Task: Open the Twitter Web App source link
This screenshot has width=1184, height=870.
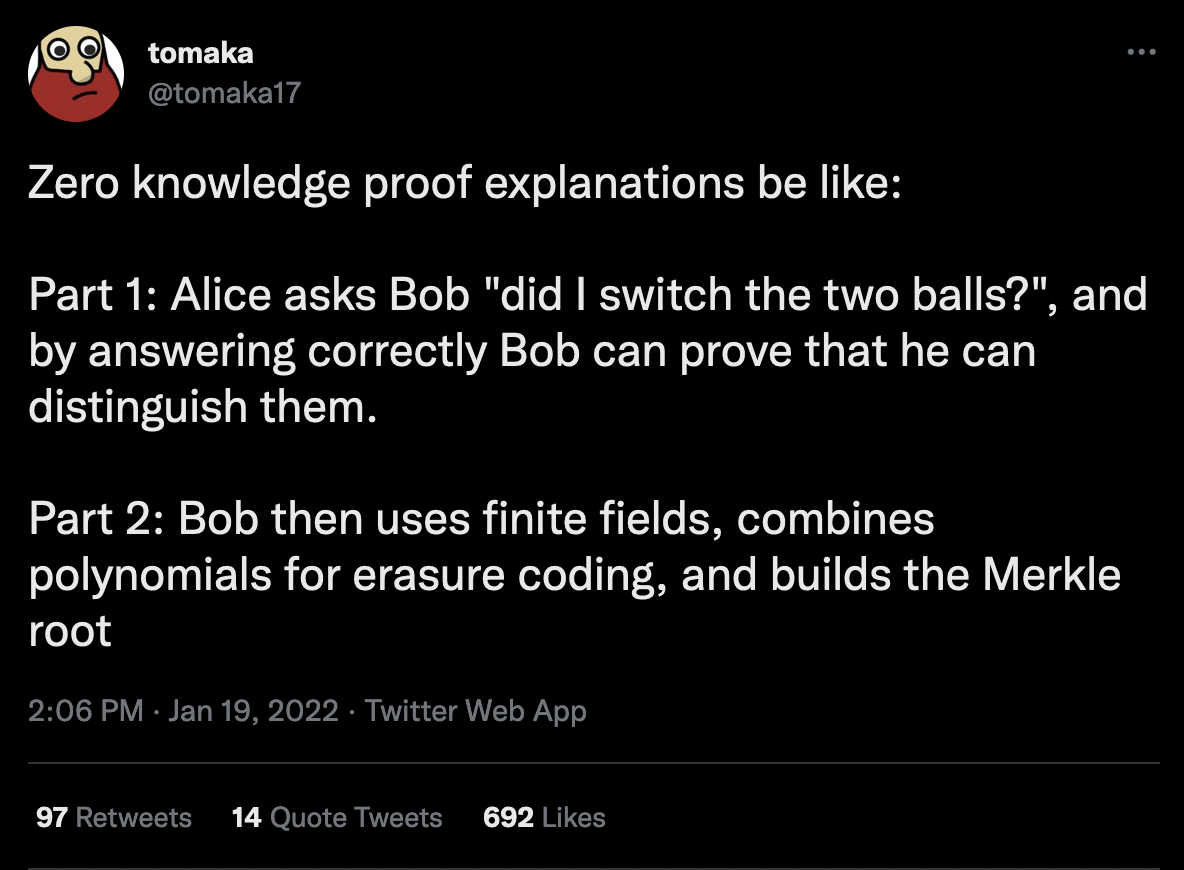Action: 476,711
